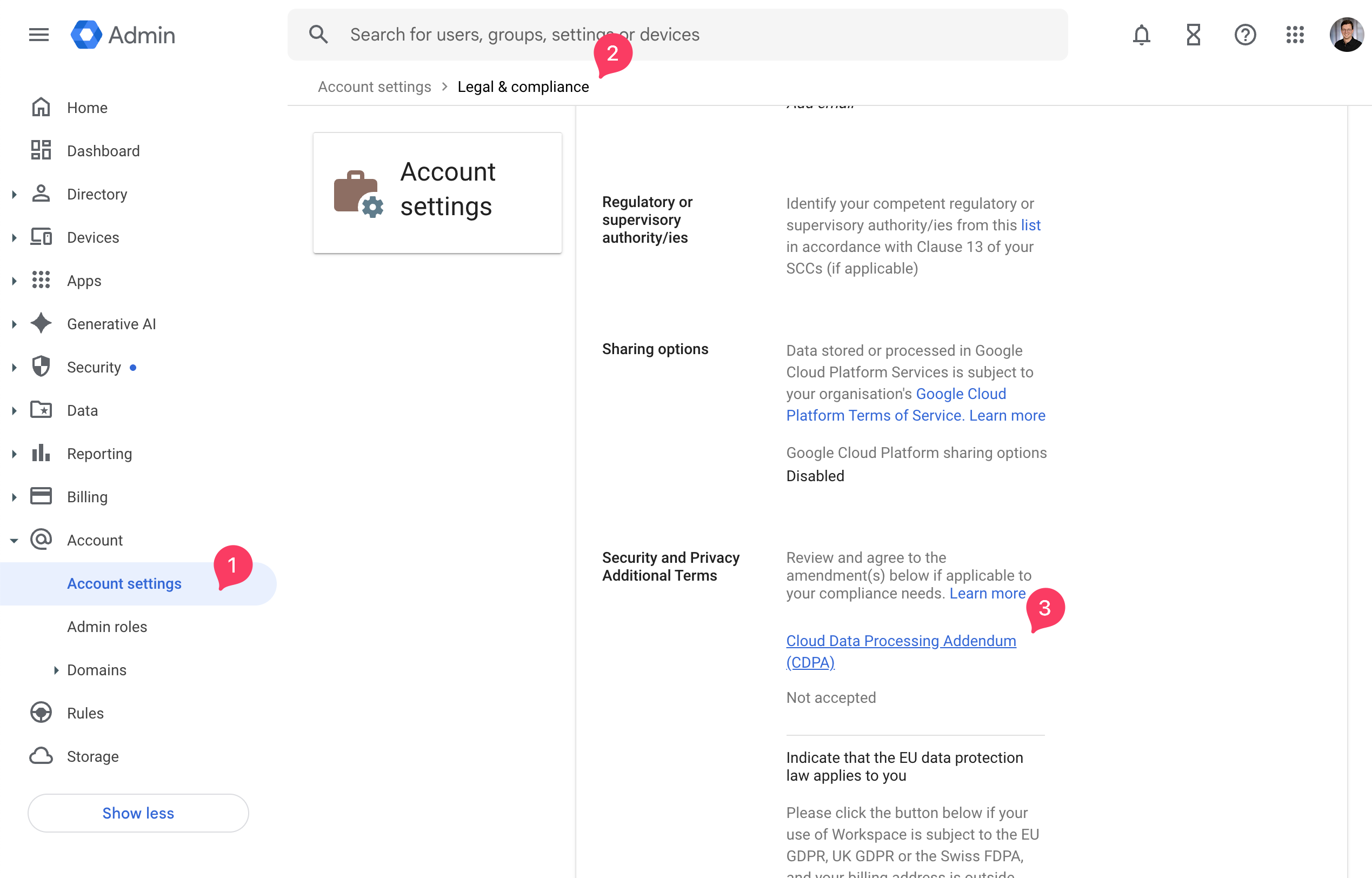Expand the Billing section arrow
Viewport: 1372px width, 878px height.
coord(14,497)
